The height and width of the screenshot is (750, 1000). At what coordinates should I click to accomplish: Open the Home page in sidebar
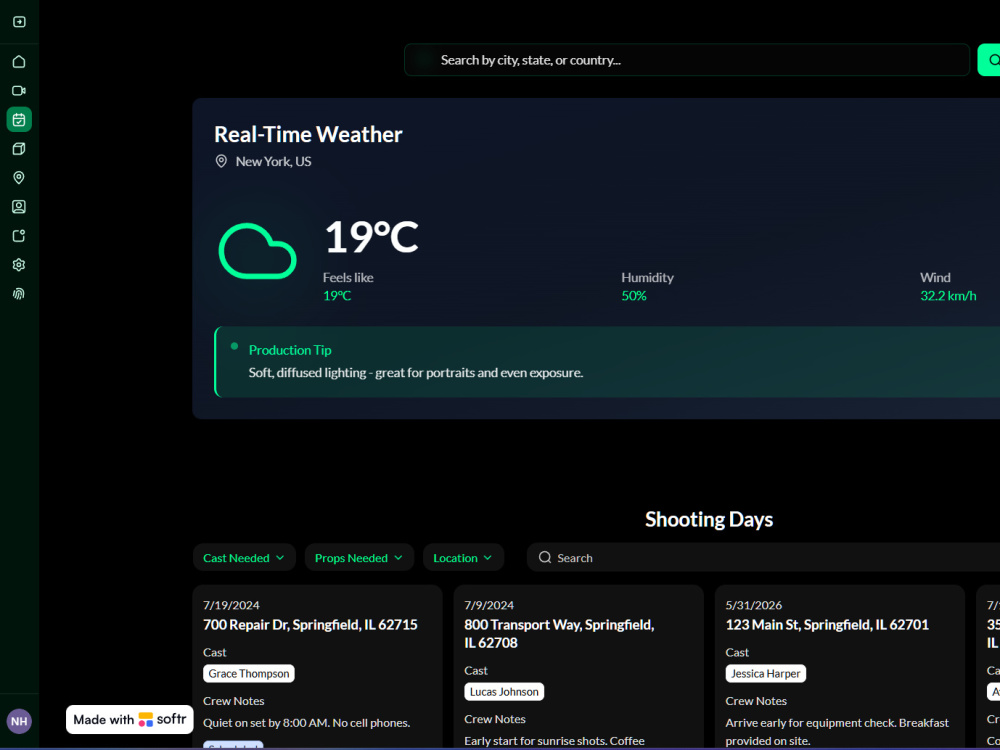19,61
